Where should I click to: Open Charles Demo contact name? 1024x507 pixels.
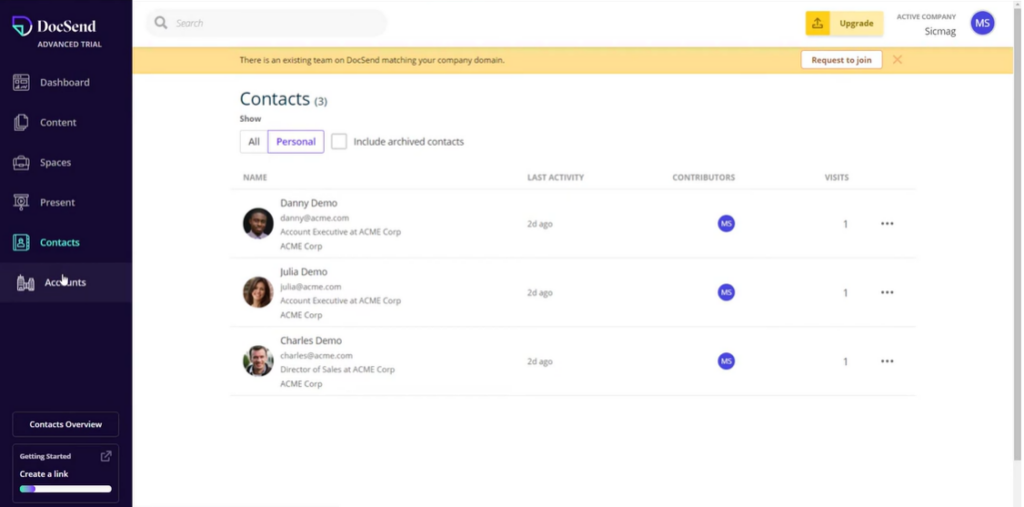pos(311,340)
